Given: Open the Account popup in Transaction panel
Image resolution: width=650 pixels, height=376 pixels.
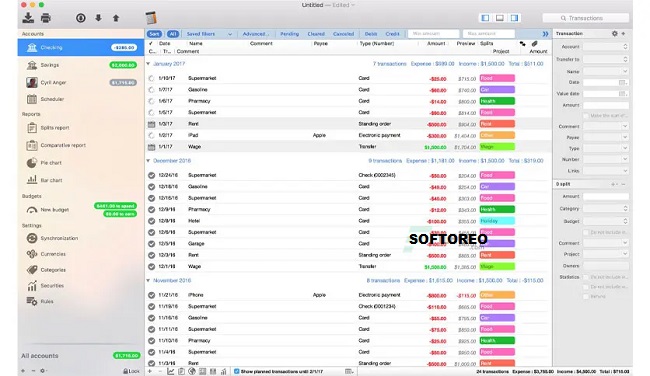Looking at the screenshot, I should click(606, 47).
